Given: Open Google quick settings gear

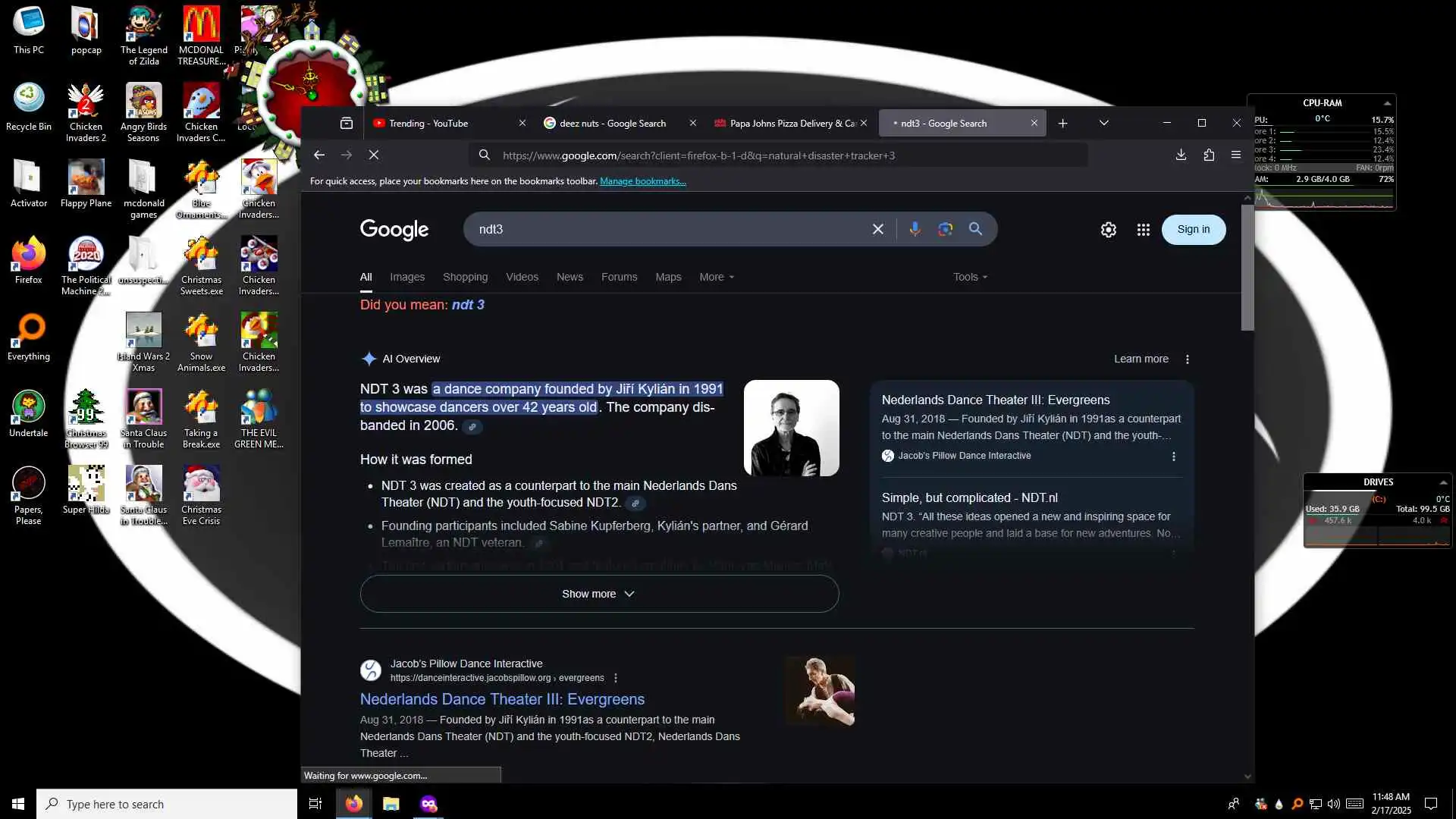Looking at the screenshot, I should coord(1108,230).
